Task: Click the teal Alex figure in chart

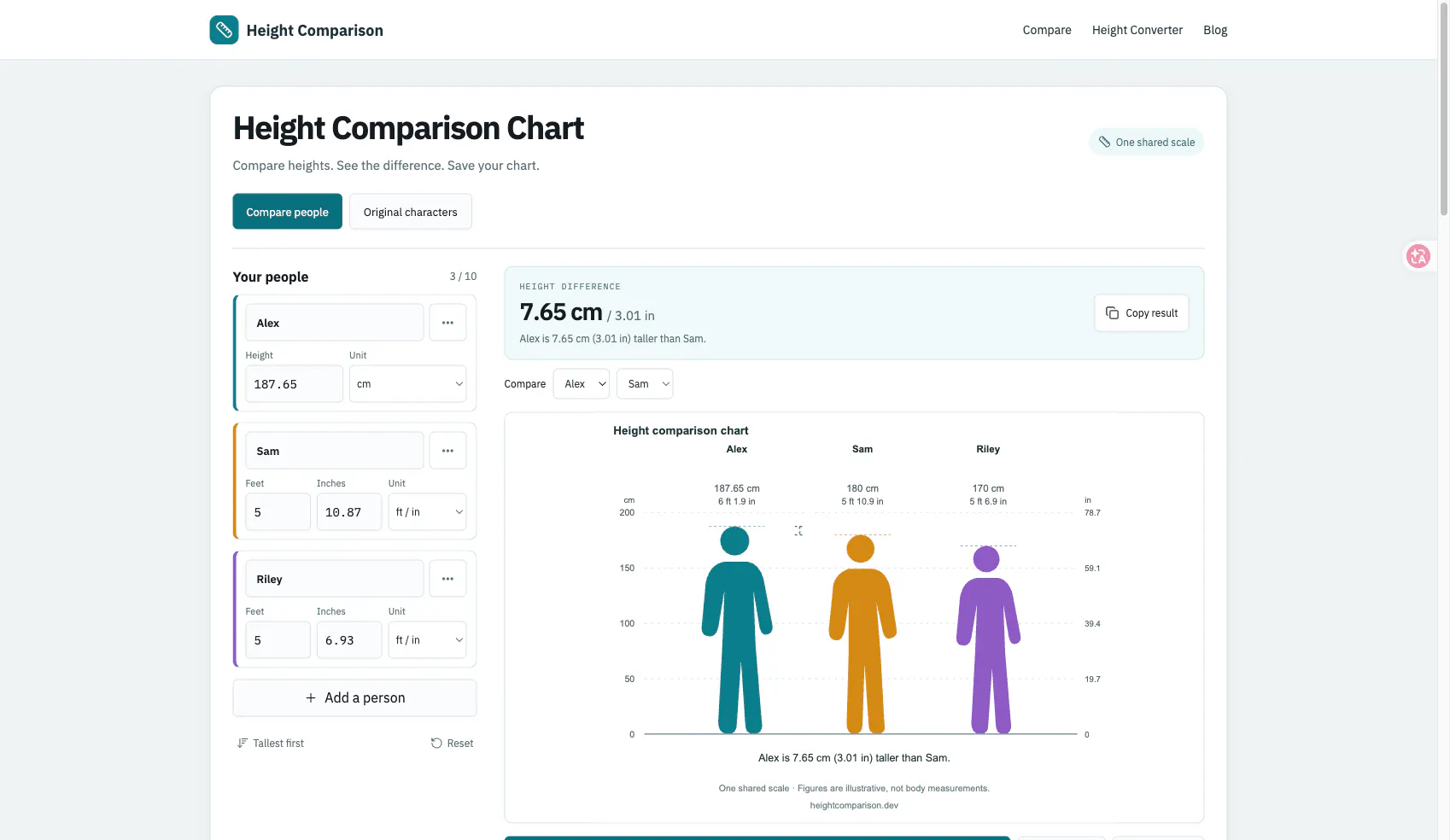Action: point(736,630)
